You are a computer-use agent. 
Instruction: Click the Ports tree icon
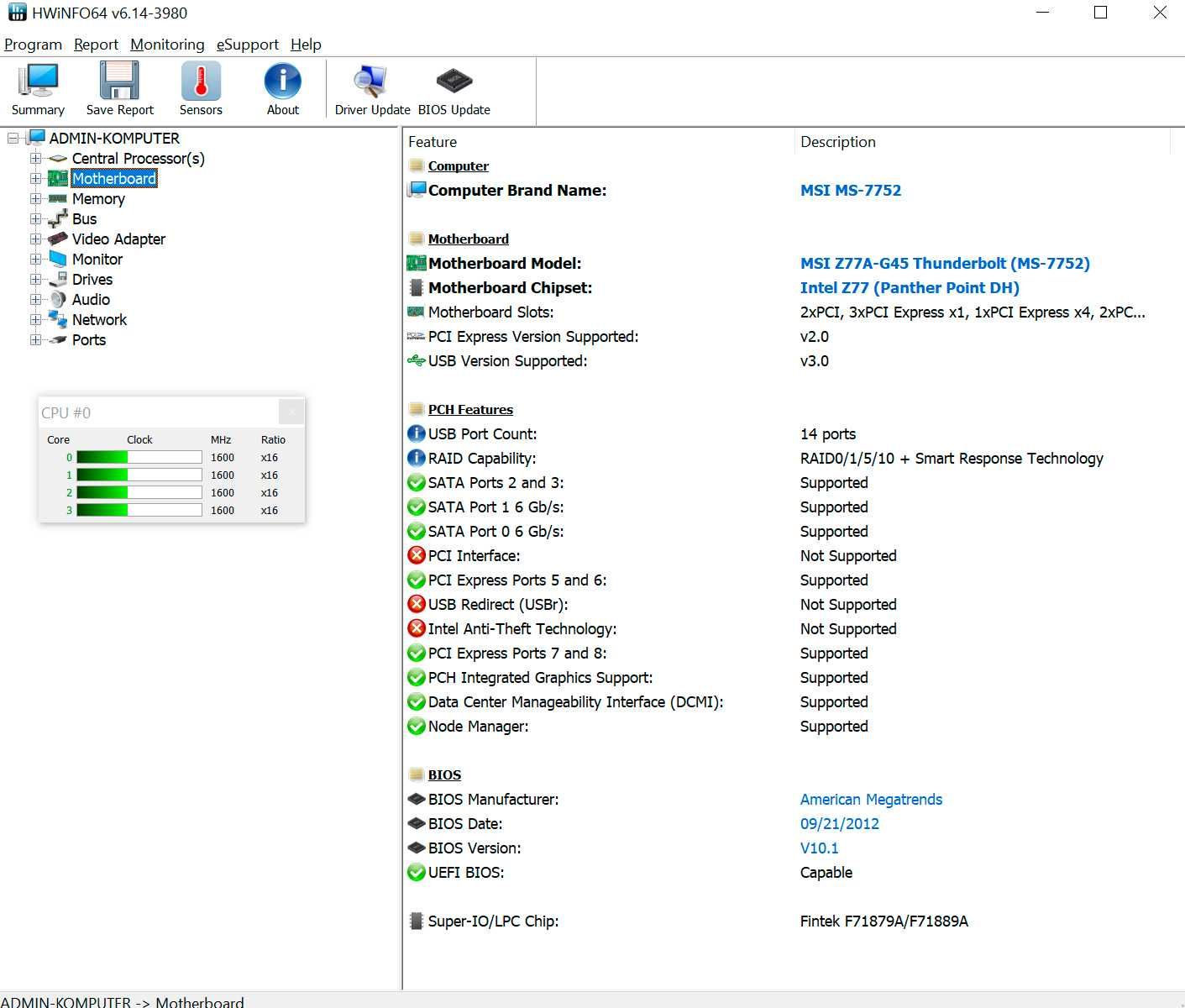[x=58, y=340]
